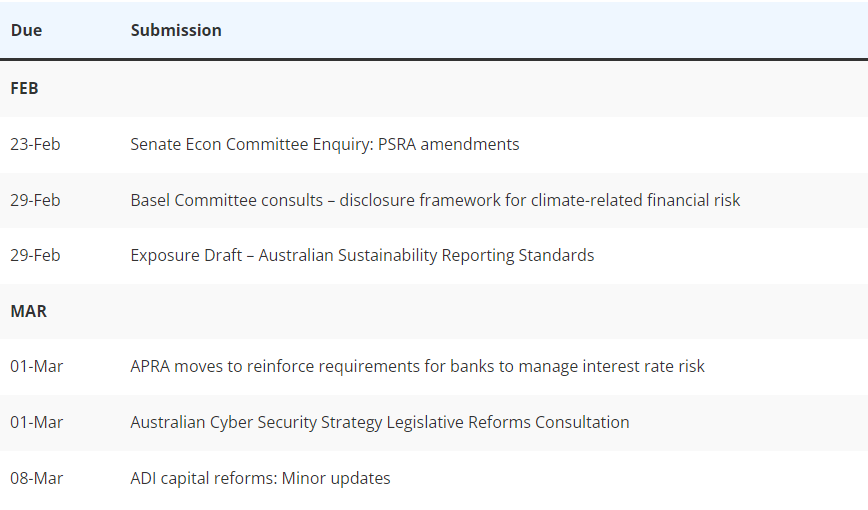Click the Submission column header
Image resolution: width=868 pixels, height=510 pixels.
[176, 30]
